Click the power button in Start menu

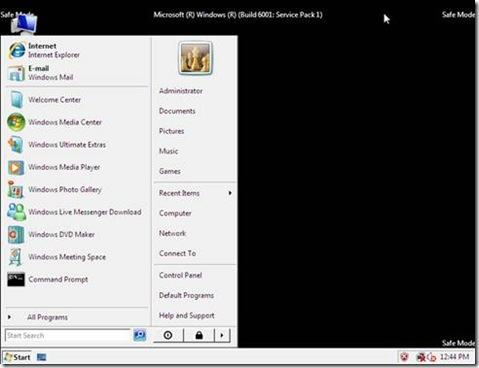[168, 335]
